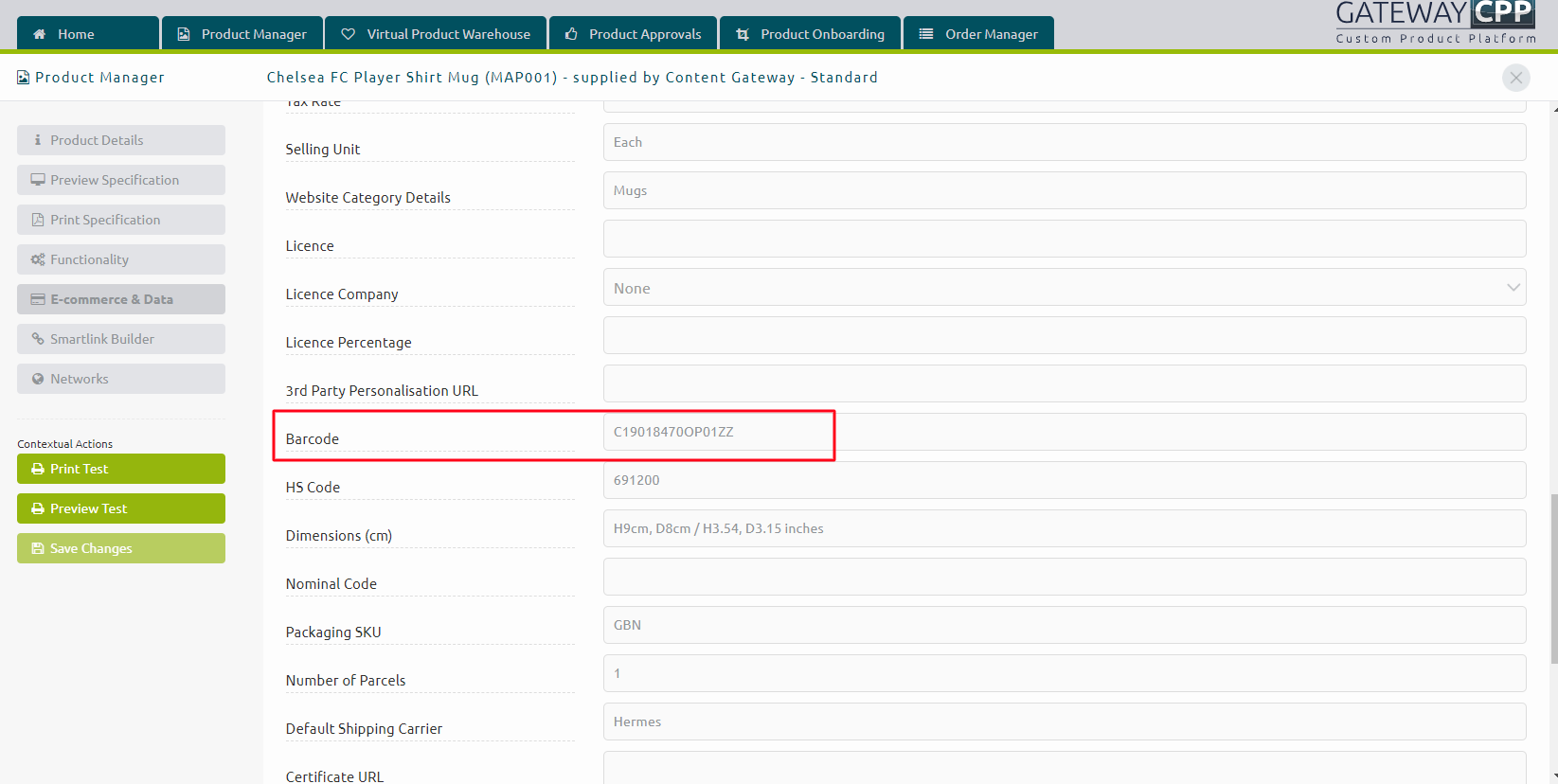Viewport: 1558px width, 784px height.
Task: Click the PDF icon beside Print Specification
Action: [x=38, y=220]
